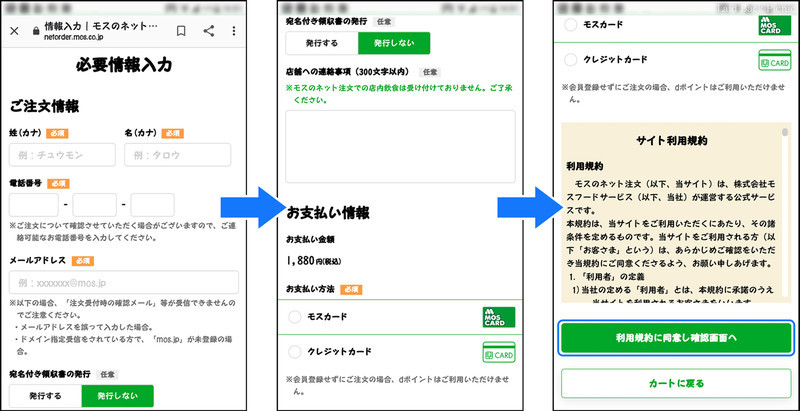
Task: Bookmark the page with the bookmark icon
Action: pyautogui.click(x=181, y=31)
